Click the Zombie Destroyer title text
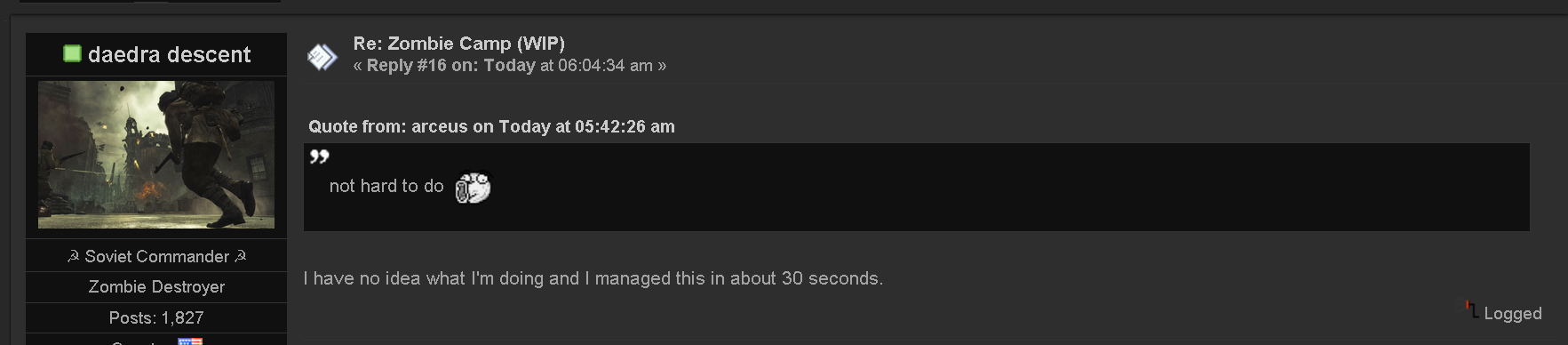The height and width of the screenshot is (345, 1568). tap(156, 286)
